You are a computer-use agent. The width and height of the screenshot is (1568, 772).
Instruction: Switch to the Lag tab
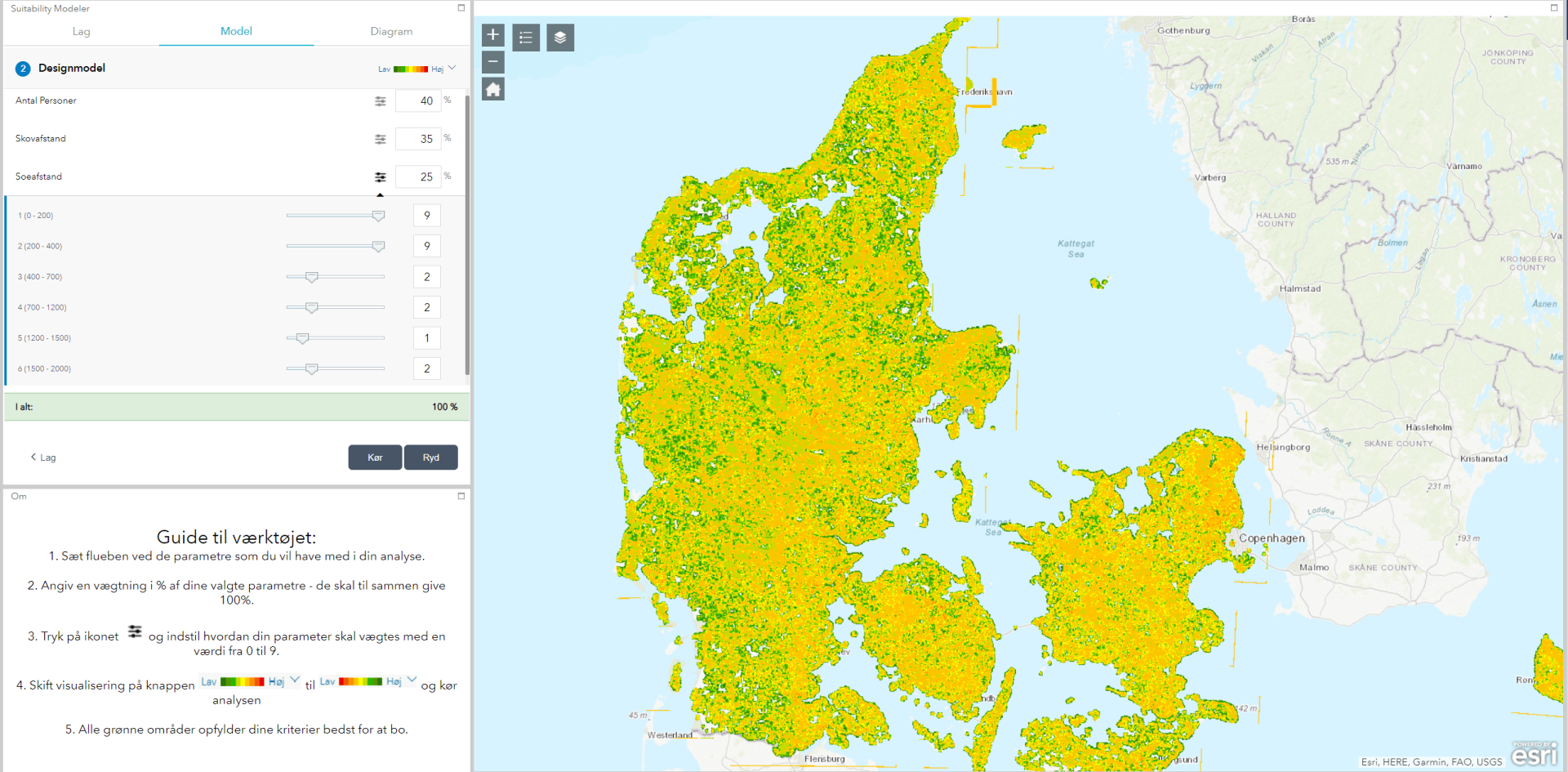[82, 32]
